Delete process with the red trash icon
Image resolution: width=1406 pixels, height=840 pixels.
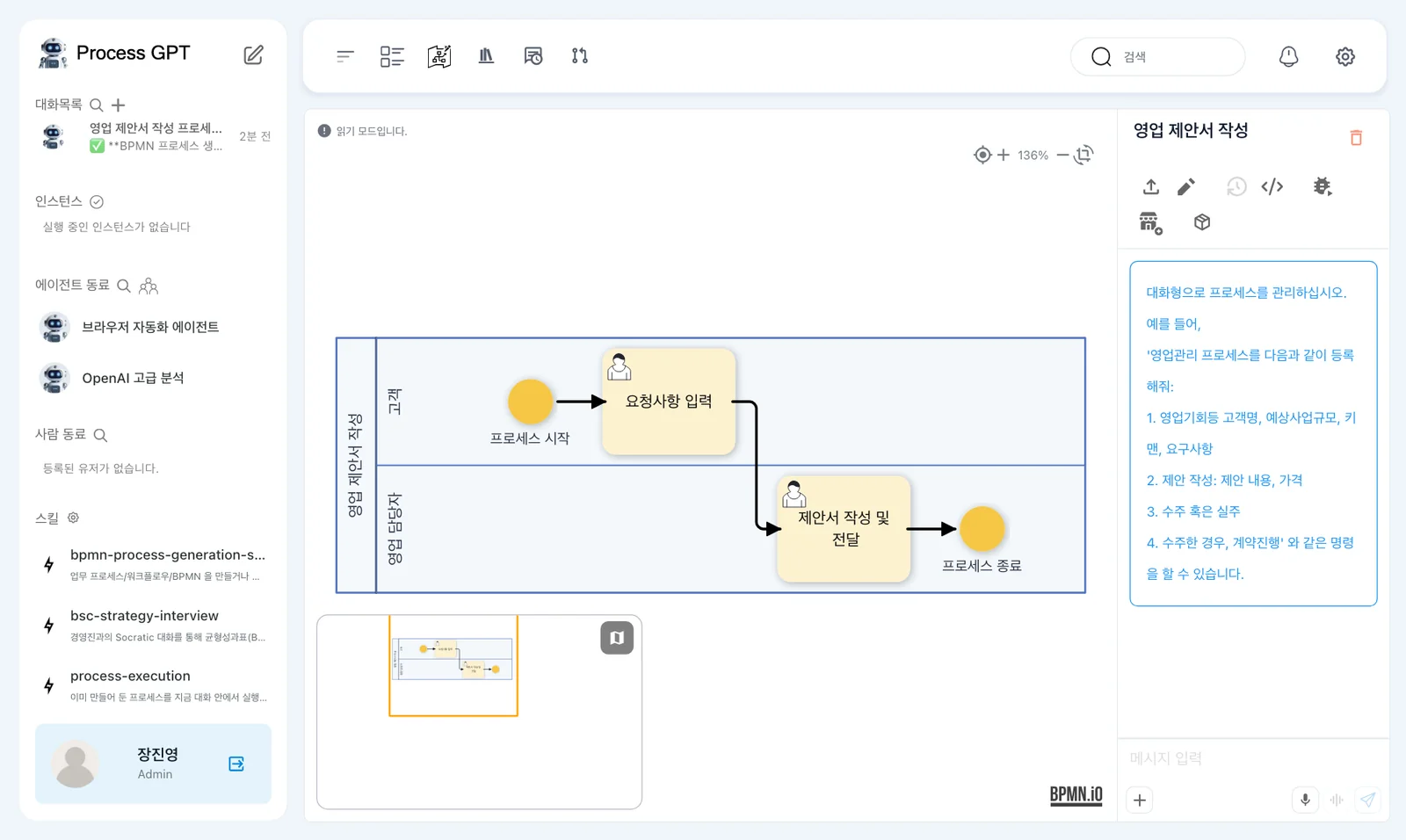(1356, 138)
